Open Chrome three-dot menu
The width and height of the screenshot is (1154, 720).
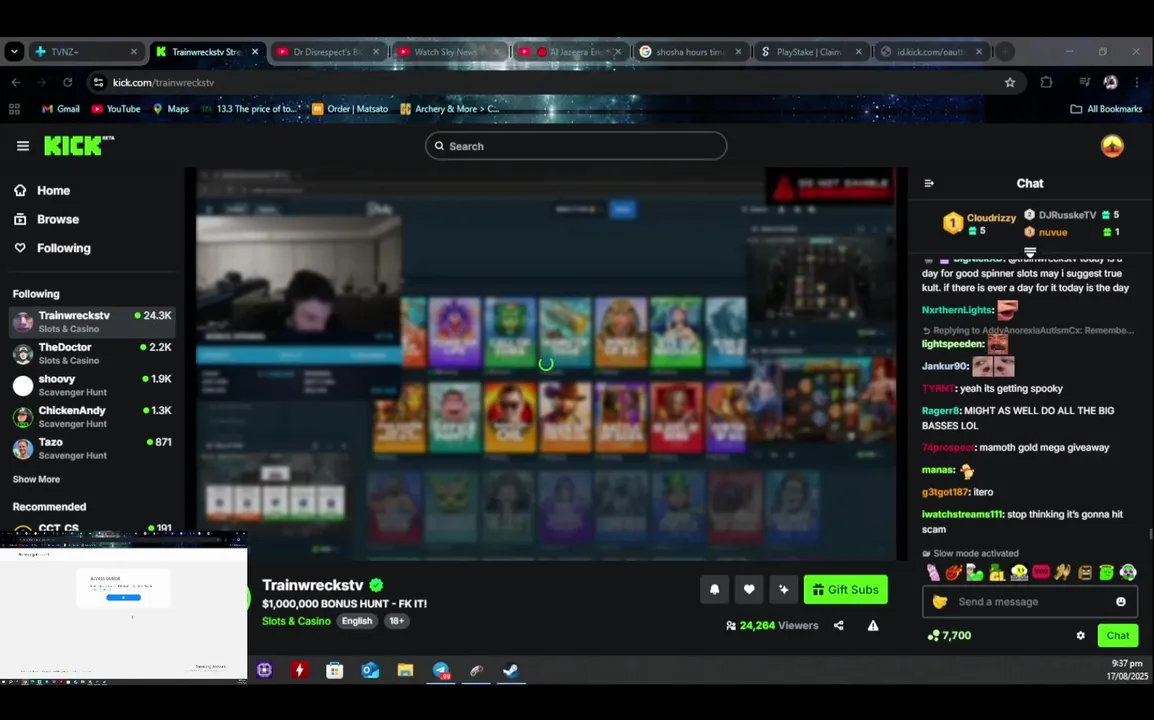tap(1137, 82)
